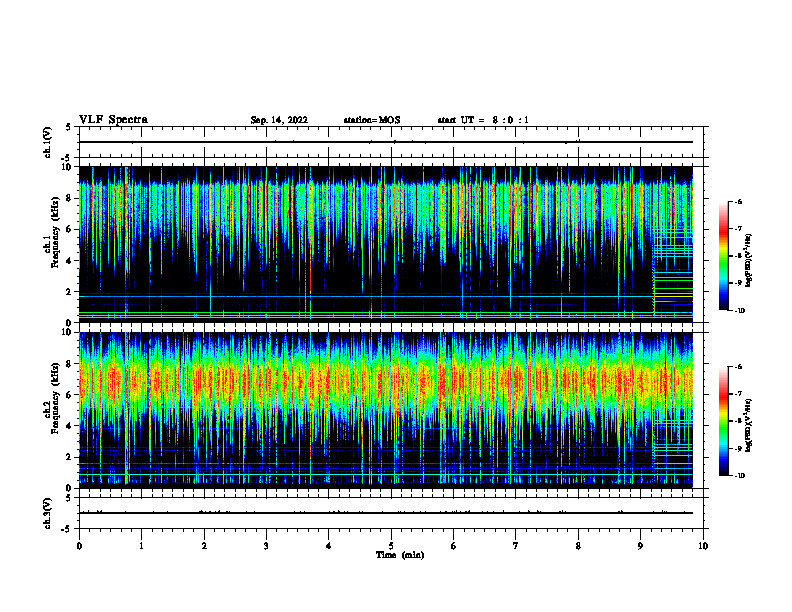
Task: Click time axis tick label "7"
Action: (x=516, y=546)
